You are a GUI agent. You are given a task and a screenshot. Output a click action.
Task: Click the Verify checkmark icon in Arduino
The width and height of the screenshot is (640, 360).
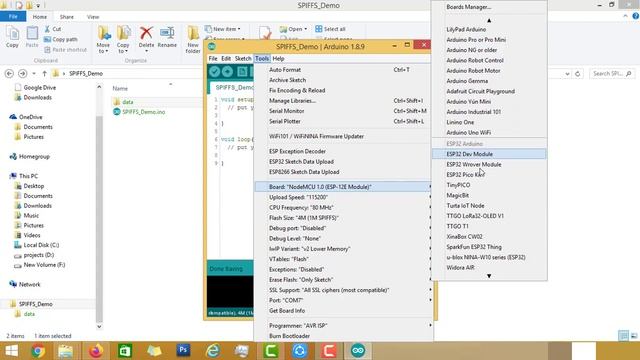(x=214, y=72)
